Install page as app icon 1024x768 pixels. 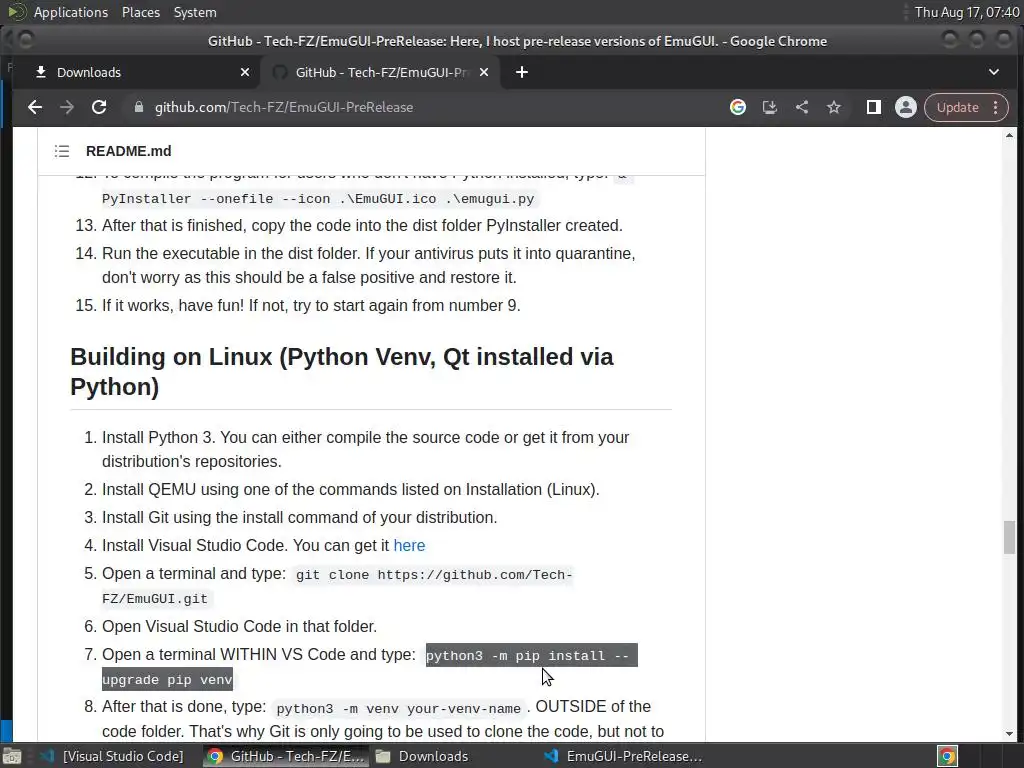point(770,107)
